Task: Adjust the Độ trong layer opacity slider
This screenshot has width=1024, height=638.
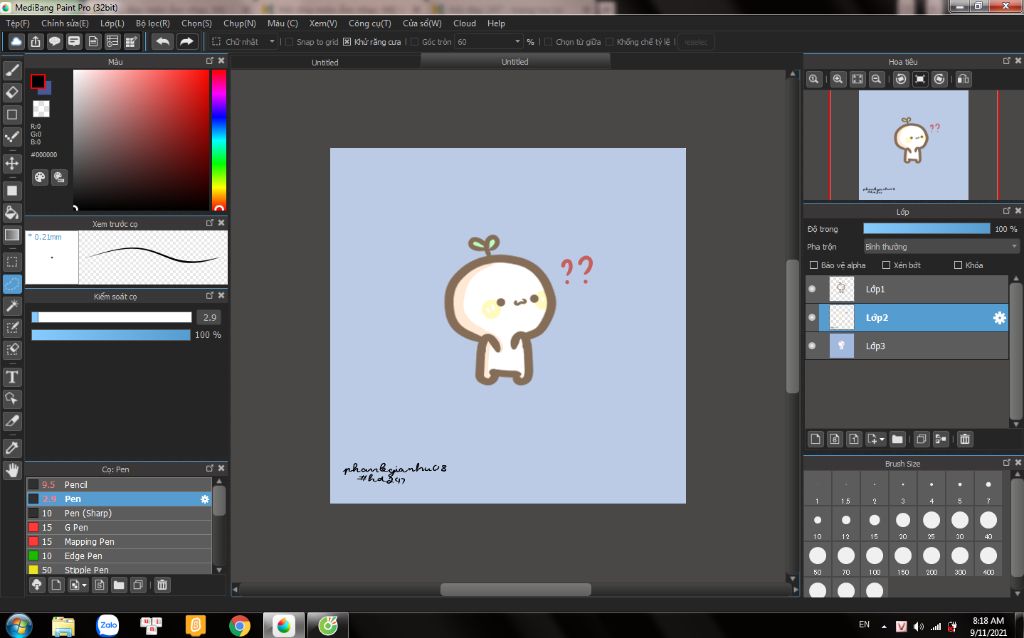Action: pos(927,229)
